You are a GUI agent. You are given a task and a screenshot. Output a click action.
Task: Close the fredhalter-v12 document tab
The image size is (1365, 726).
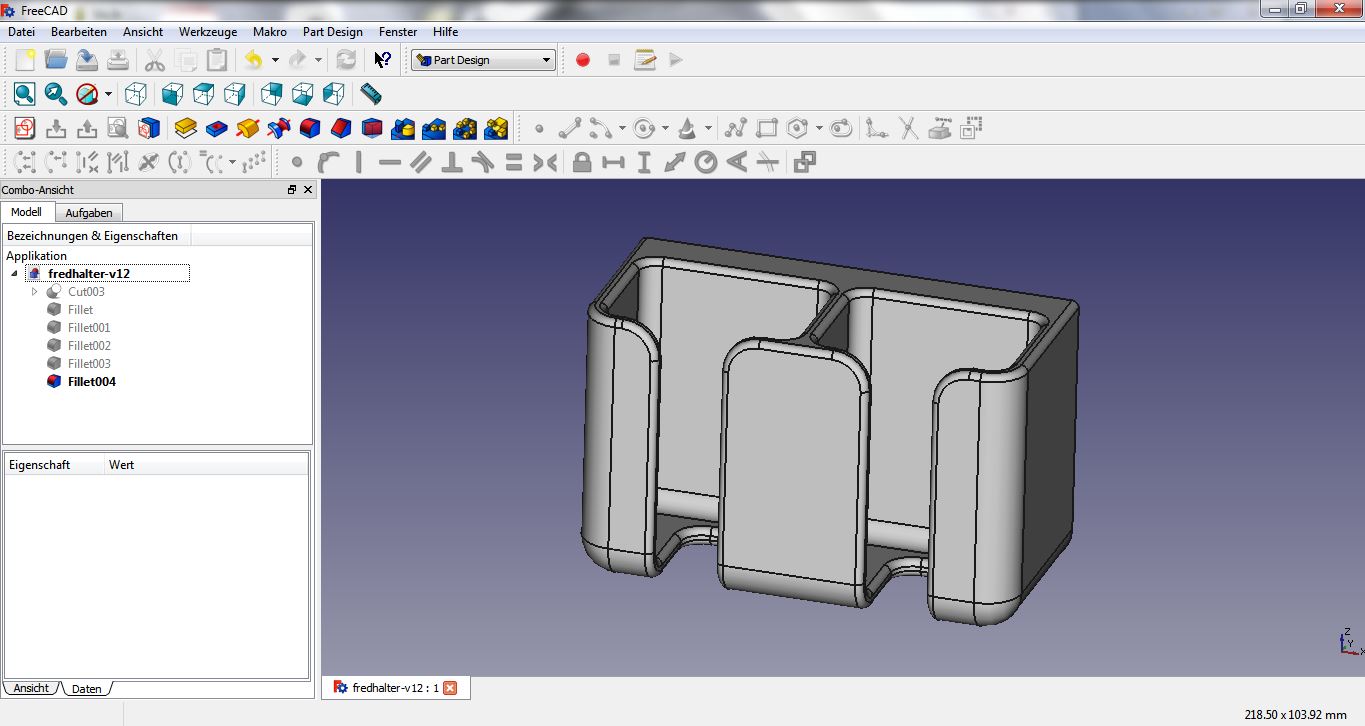pyautogui.click(x=452, y=687)
